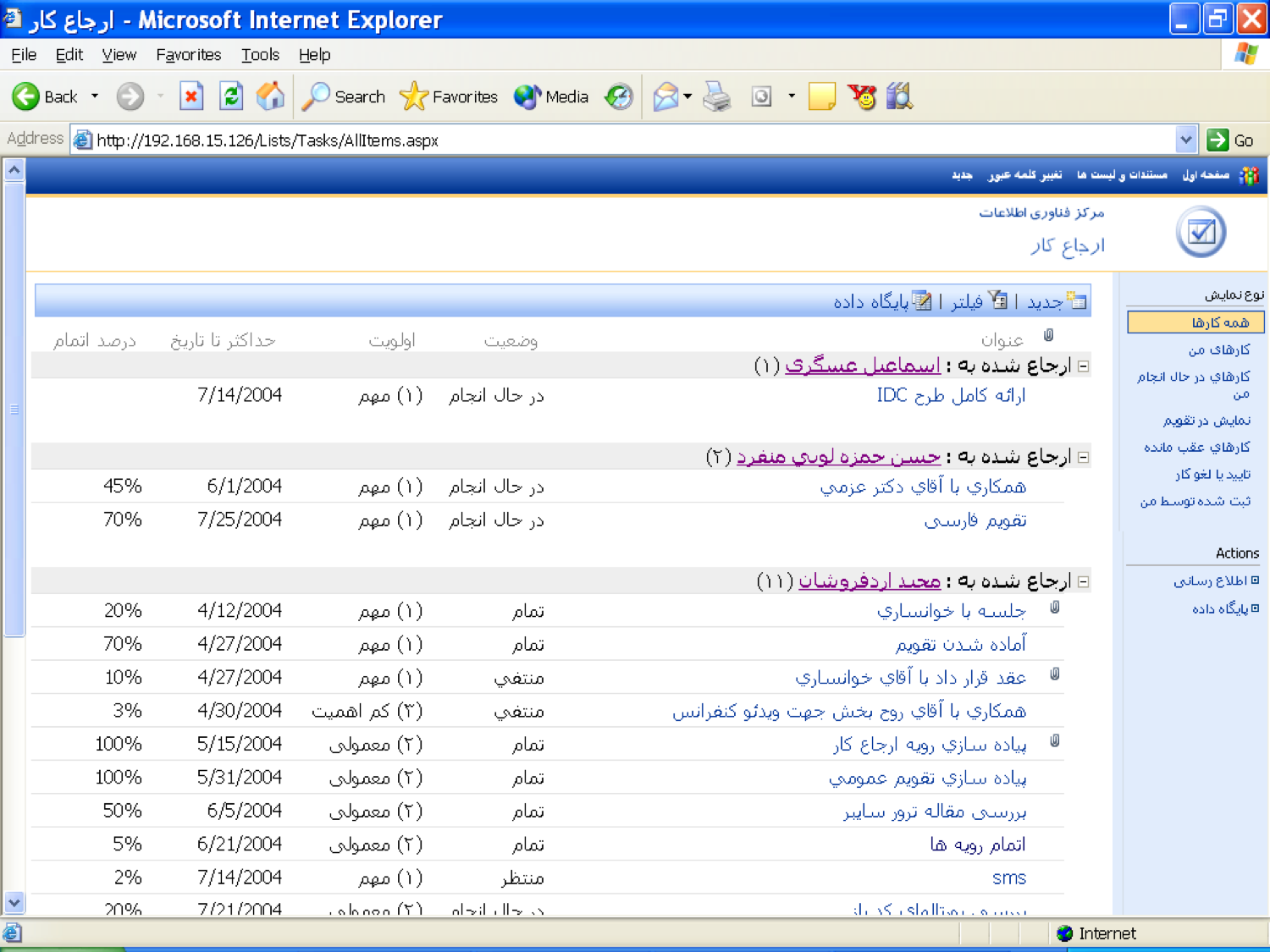Viewport: 1270px width, 952px height.
Task: Open the File menu
Action: tap(24, 55)
